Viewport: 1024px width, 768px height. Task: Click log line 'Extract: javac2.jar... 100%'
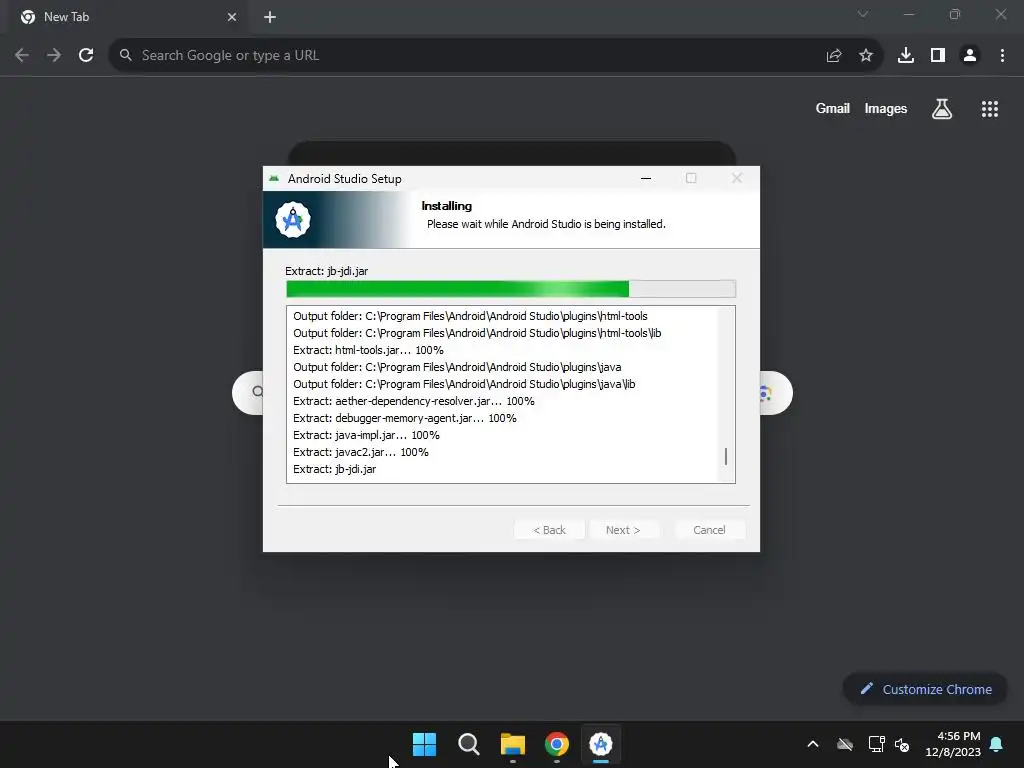pos(360,452)
